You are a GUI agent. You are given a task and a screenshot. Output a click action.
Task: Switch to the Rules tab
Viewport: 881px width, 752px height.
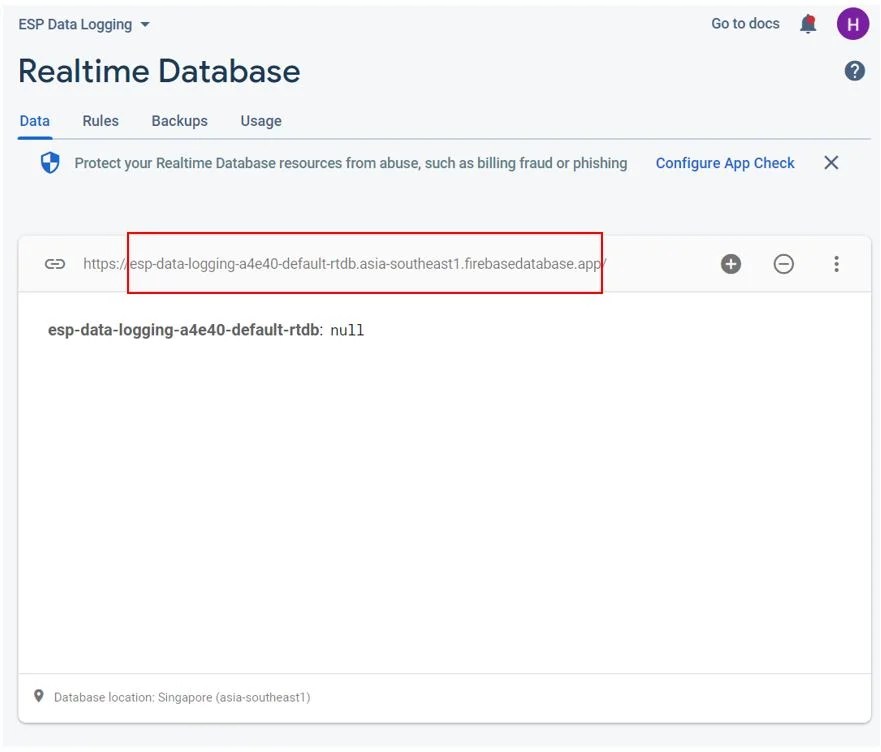(100, 120)
